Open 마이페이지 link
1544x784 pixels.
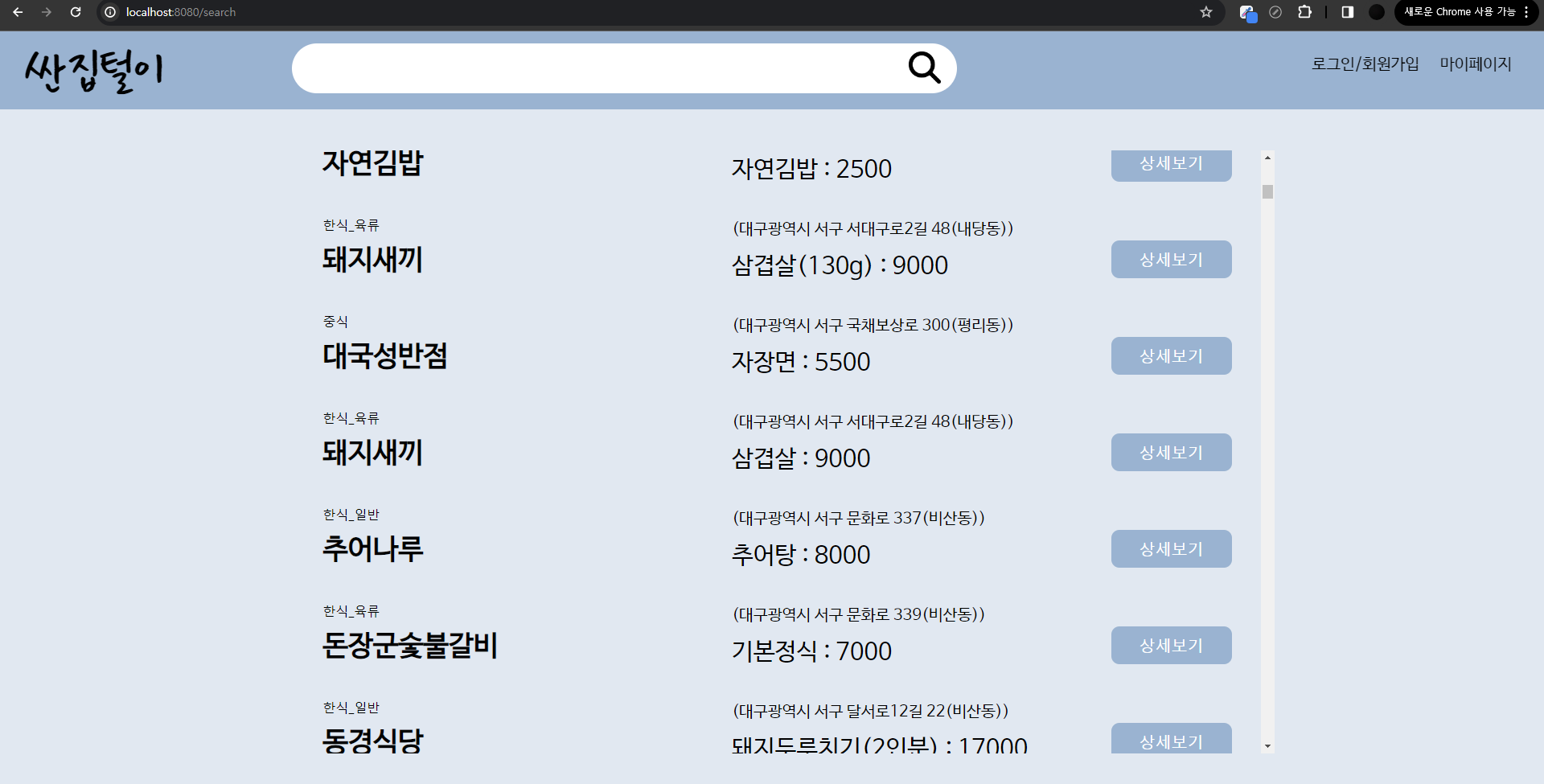tap(1476, 64)
